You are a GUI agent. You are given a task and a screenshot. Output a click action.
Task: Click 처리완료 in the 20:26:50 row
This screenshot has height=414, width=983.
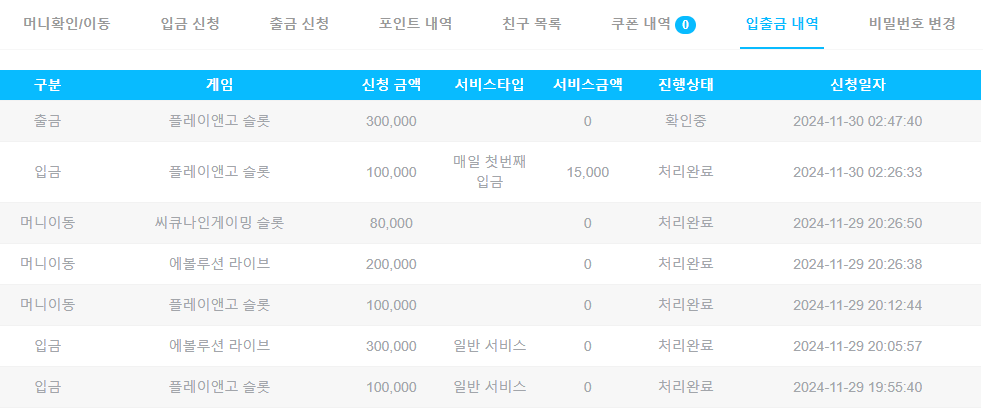pos(686,223)
